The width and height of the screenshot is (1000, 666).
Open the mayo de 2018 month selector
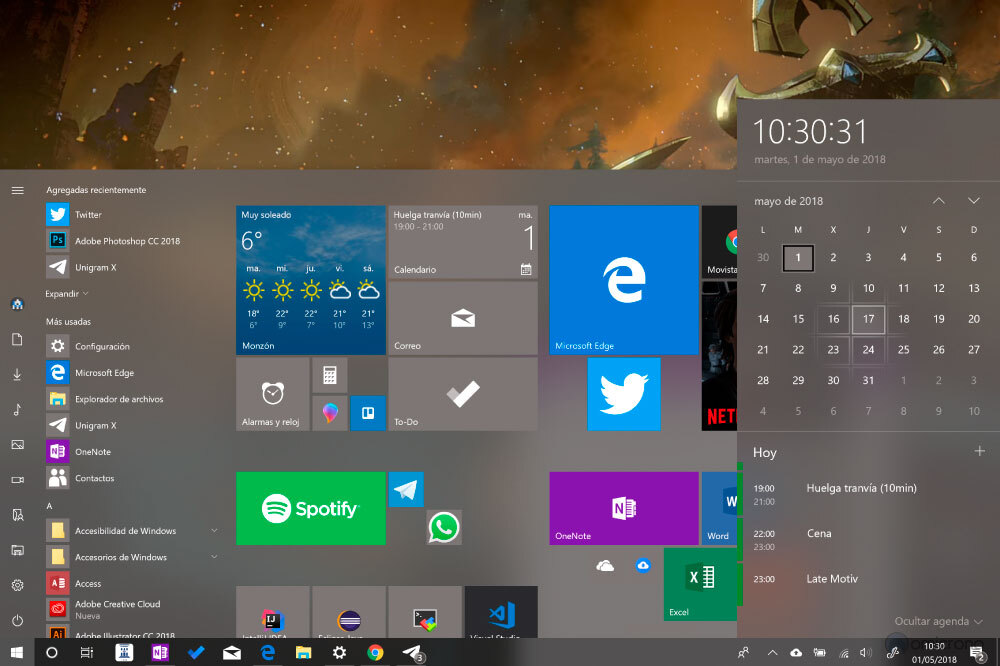(788, 200)
